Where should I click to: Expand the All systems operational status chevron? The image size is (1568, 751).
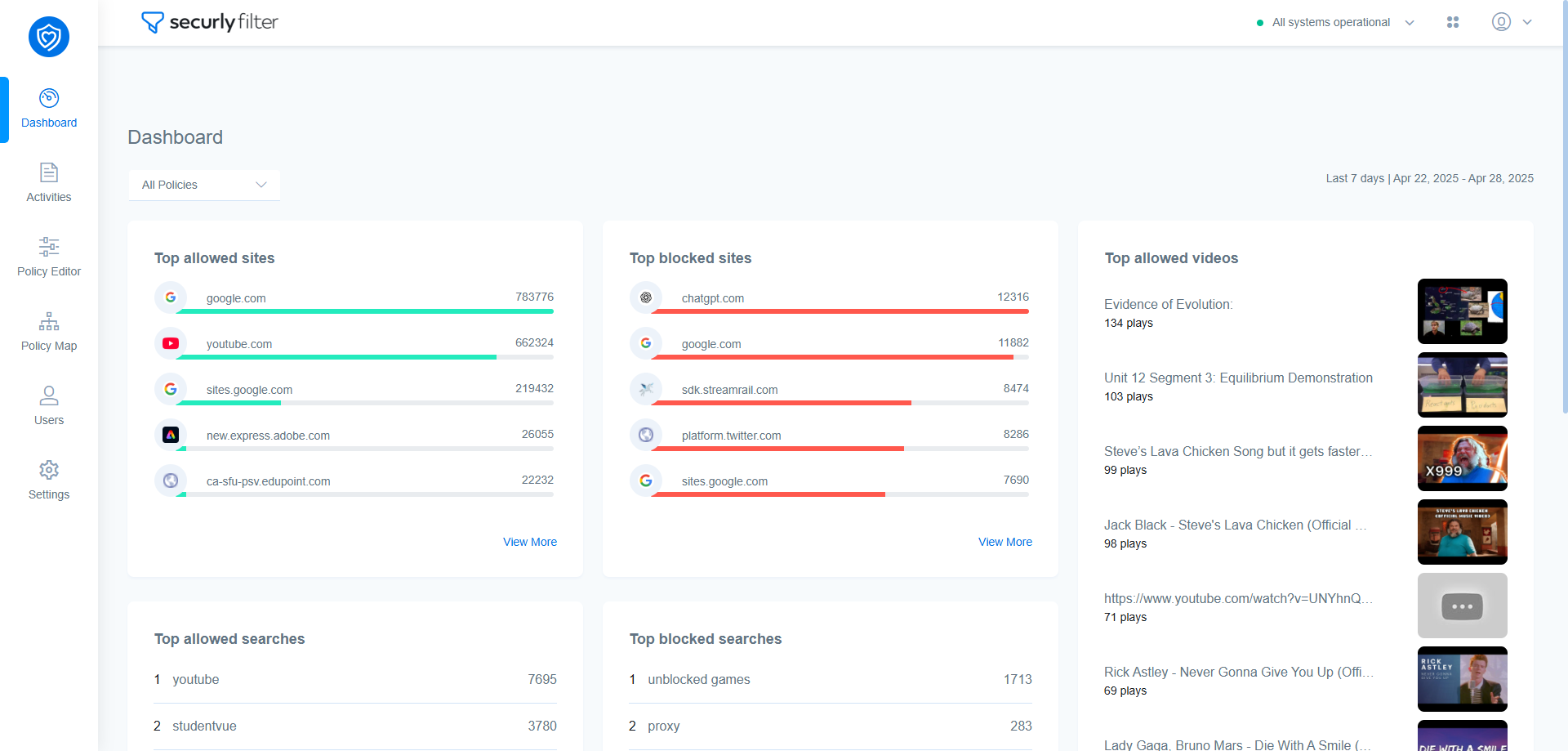click(x=1410, y=23)
